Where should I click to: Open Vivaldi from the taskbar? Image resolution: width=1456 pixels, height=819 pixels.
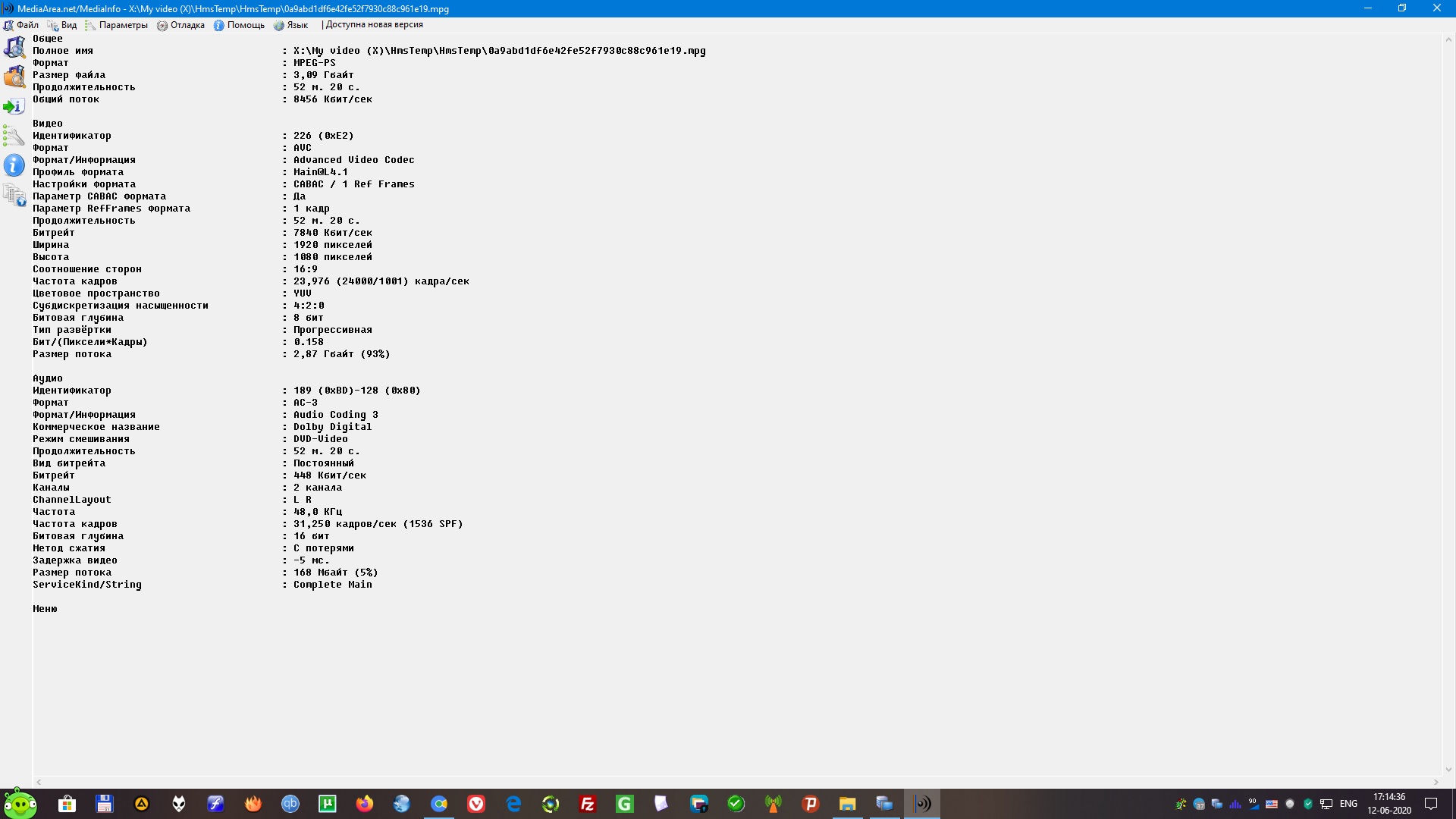476,804
